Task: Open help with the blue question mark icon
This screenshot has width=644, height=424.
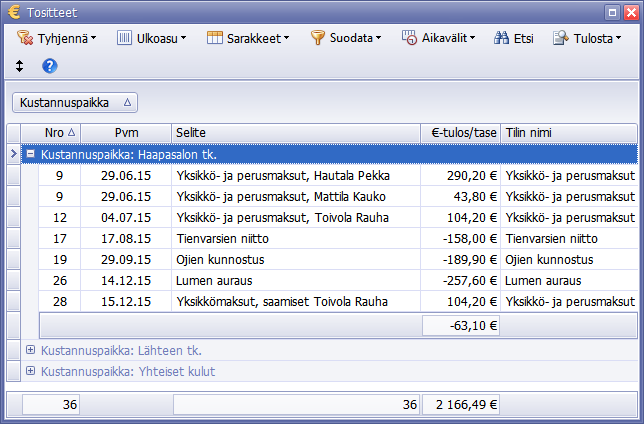Action: [50, 66]
